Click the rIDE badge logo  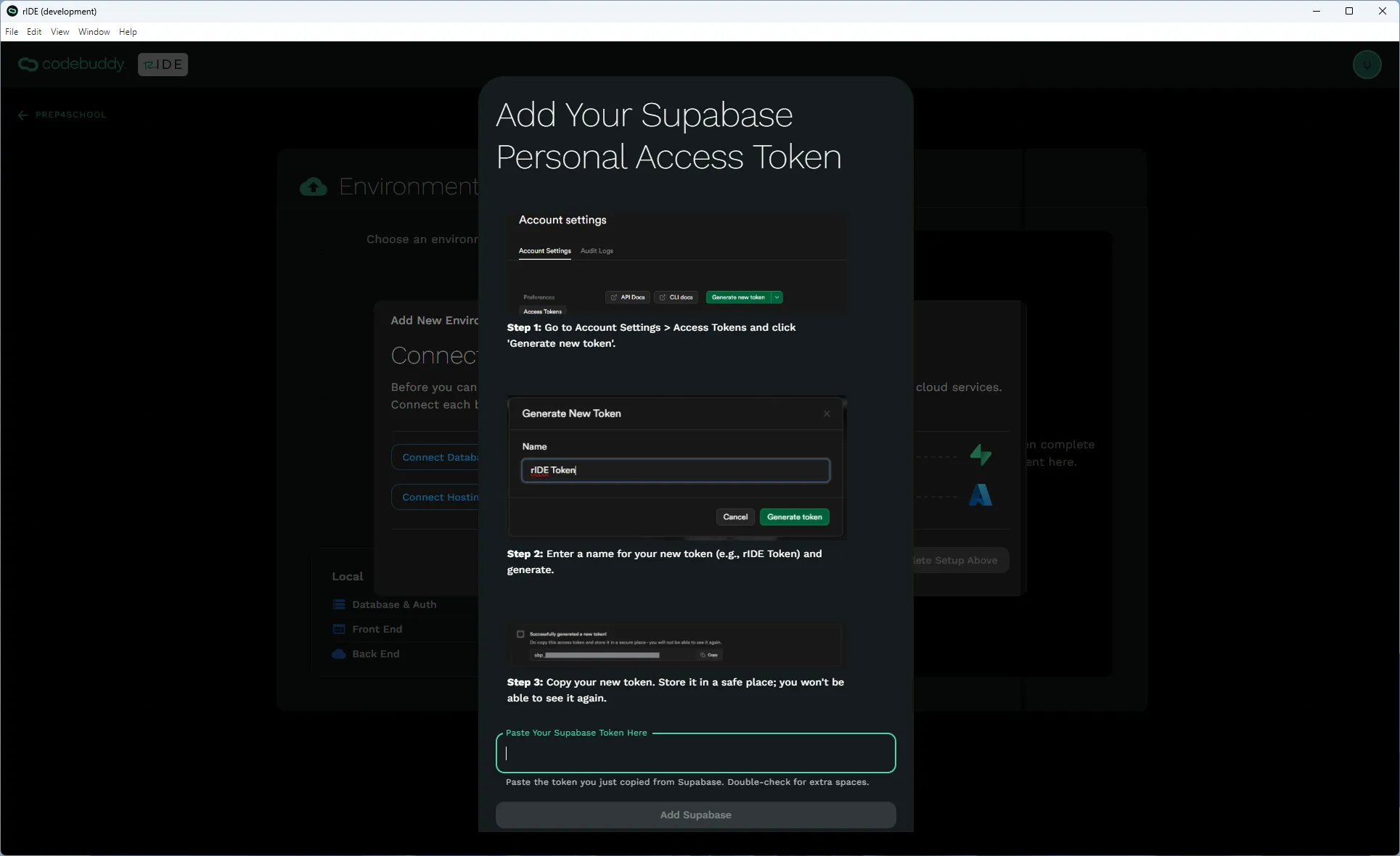coord(163,65)
